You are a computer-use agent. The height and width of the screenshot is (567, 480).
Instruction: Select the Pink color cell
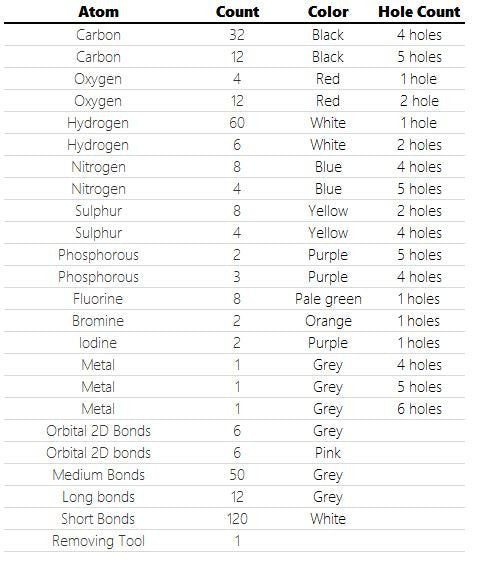[x=328, y=453]
